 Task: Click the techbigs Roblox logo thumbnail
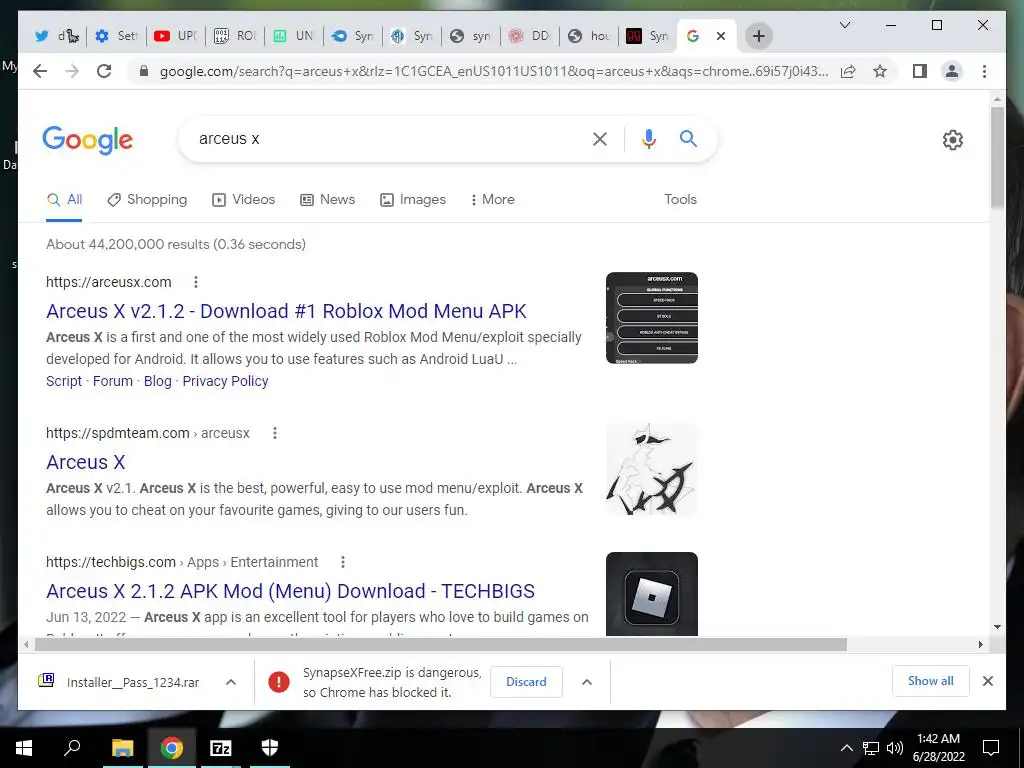tap(652, 594)
